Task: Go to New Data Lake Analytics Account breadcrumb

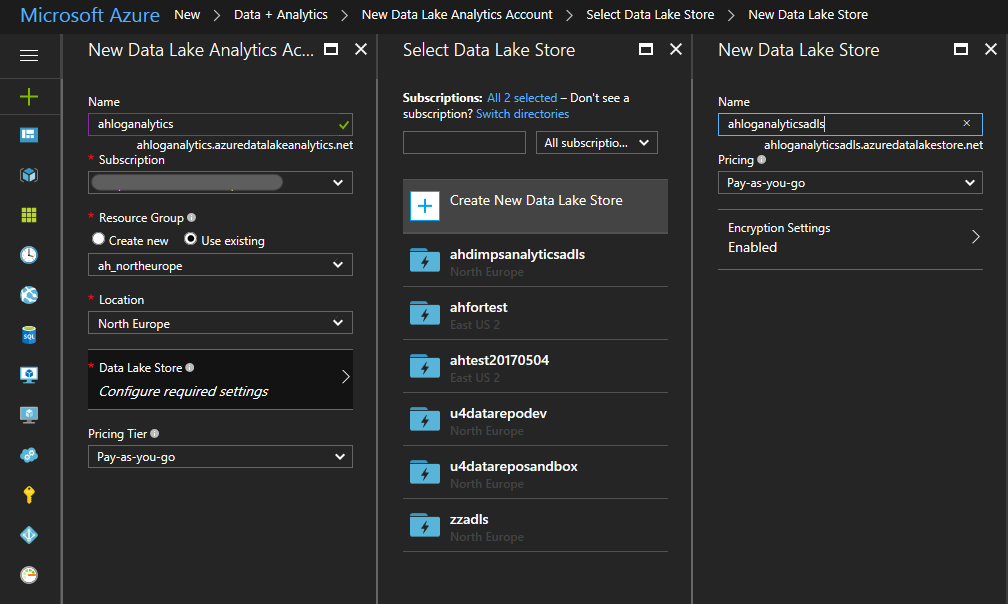Action: (x=457, y=15)
